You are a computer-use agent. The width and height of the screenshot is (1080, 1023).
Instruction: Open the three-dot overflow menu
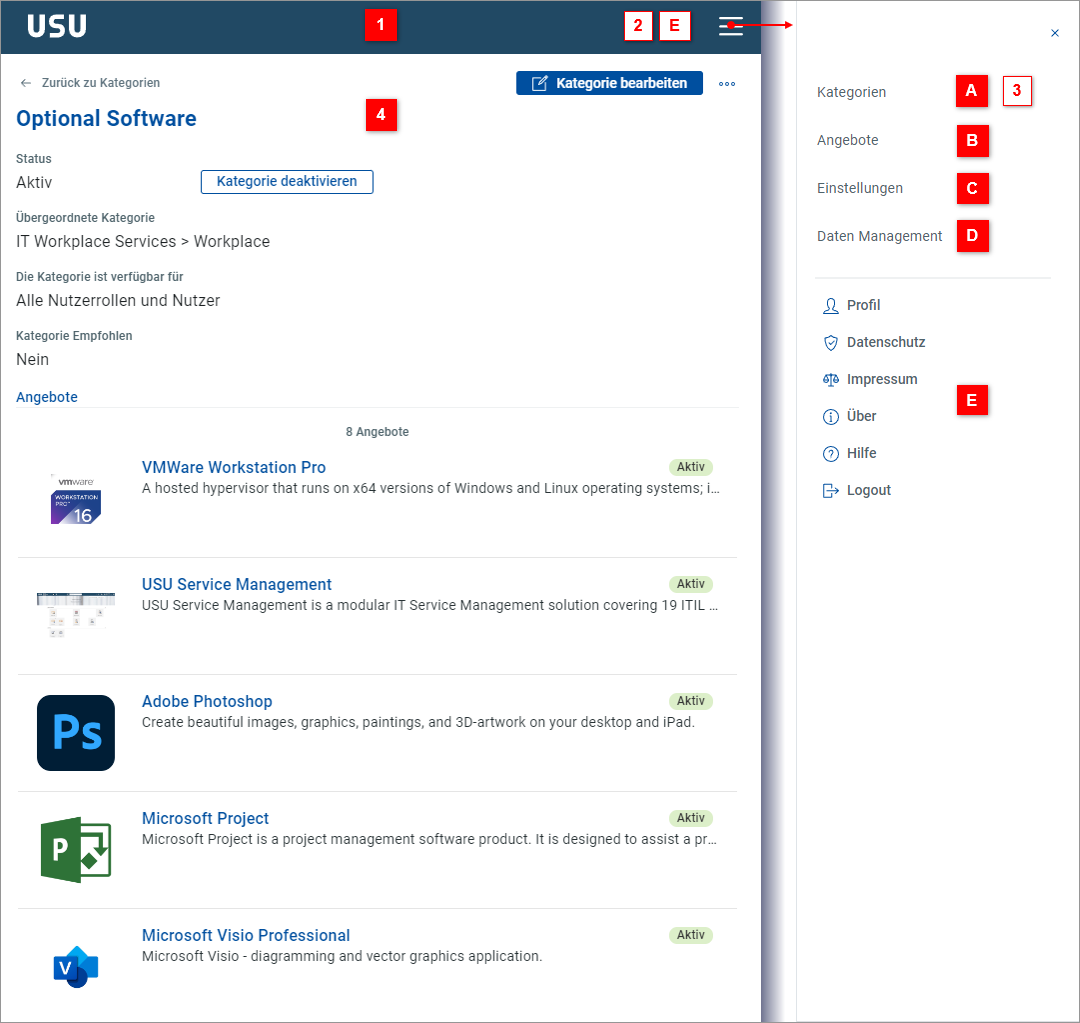(727, 84)
